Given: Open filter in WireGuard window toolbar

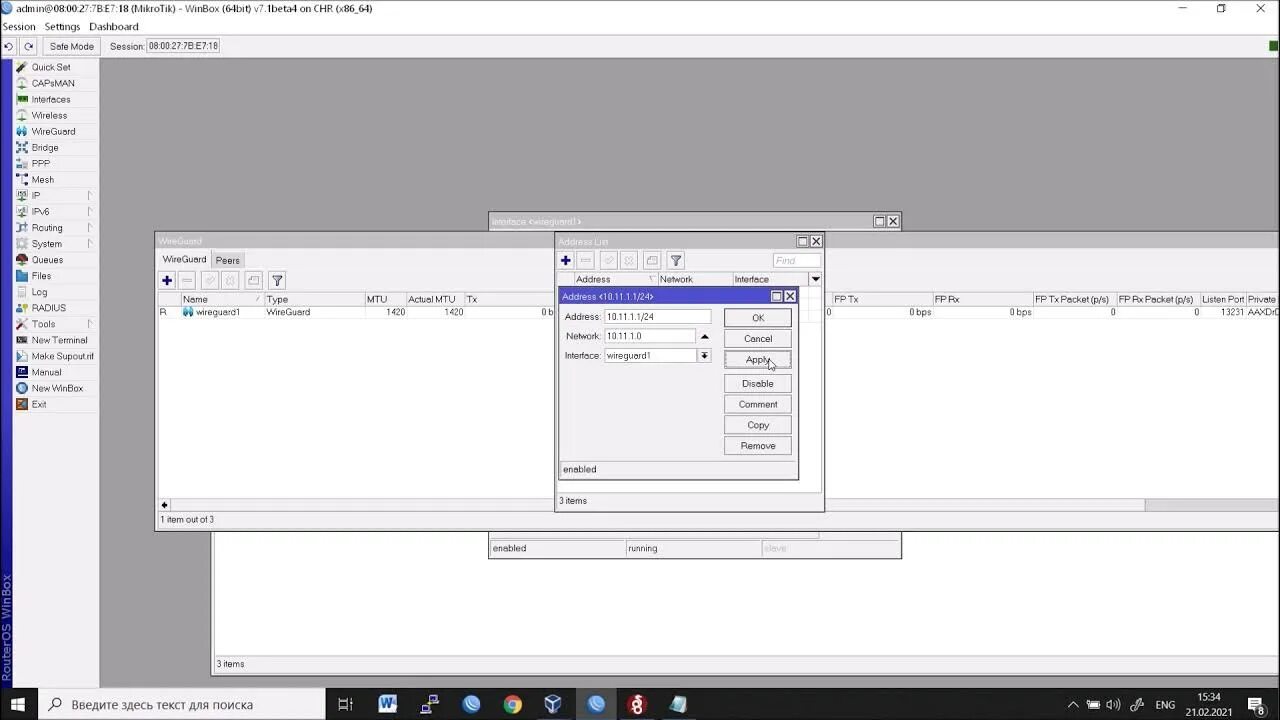Looking at the screenshot, I should coord(277,281).
